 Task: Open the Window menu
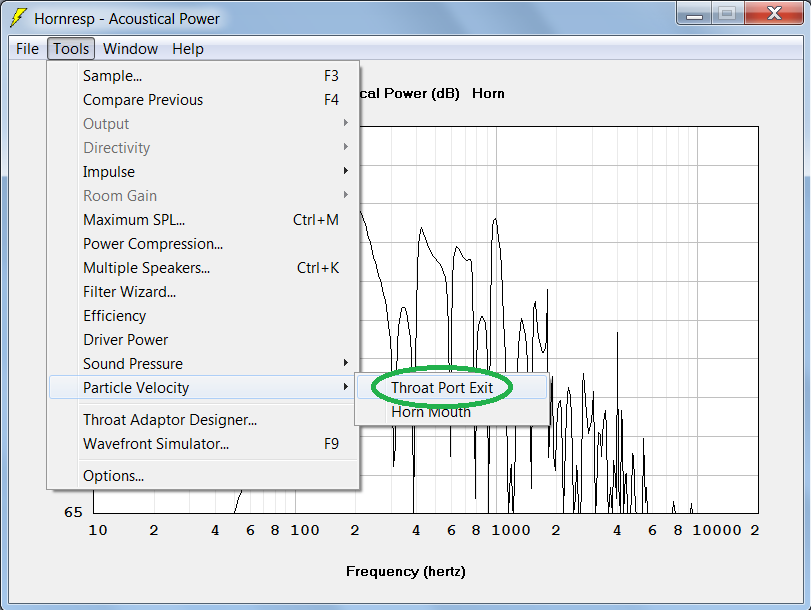tap(130, 49)
